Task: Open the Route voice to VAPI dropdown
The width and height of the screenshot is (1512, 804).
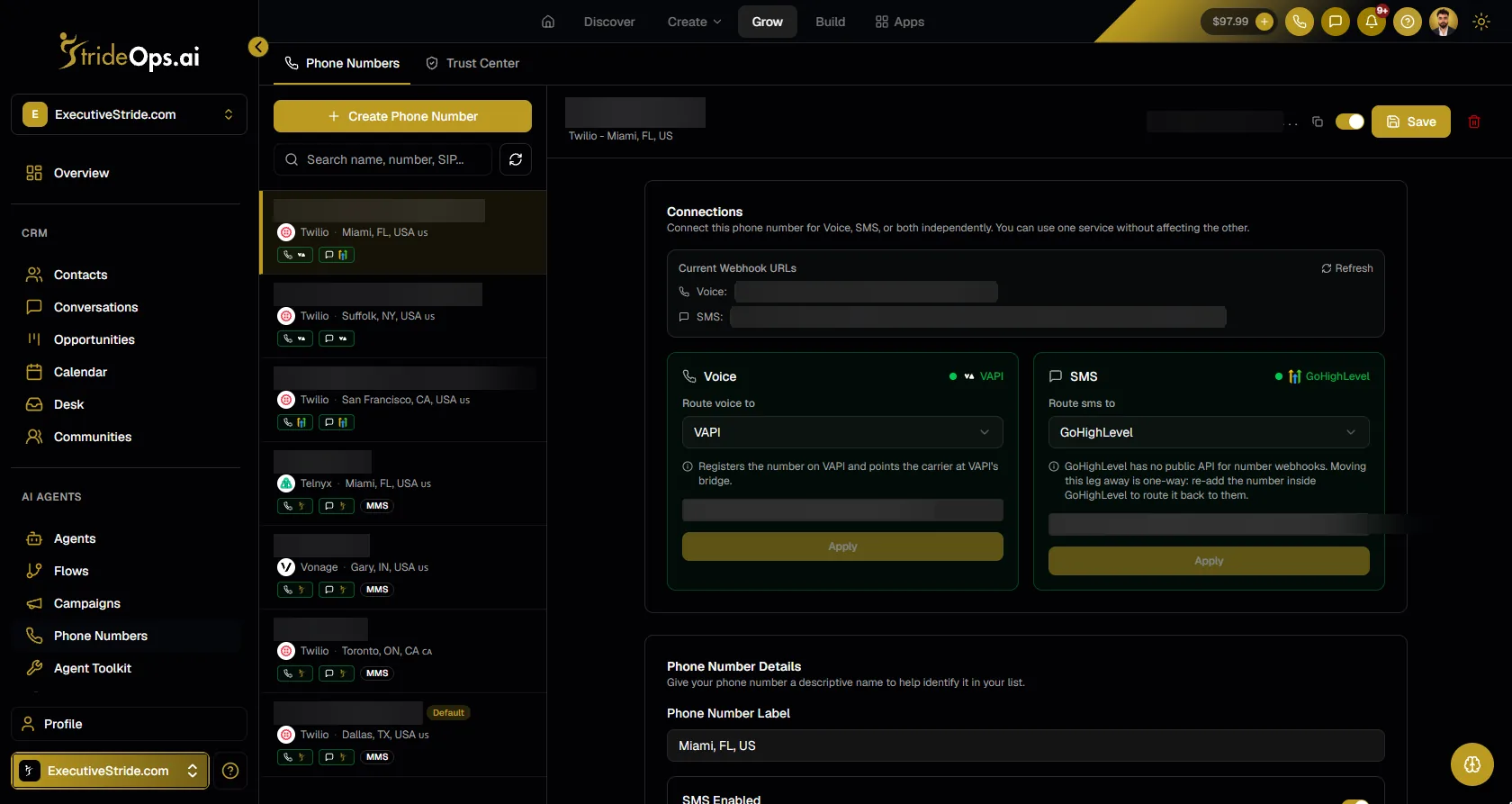Action: [842, 432]
